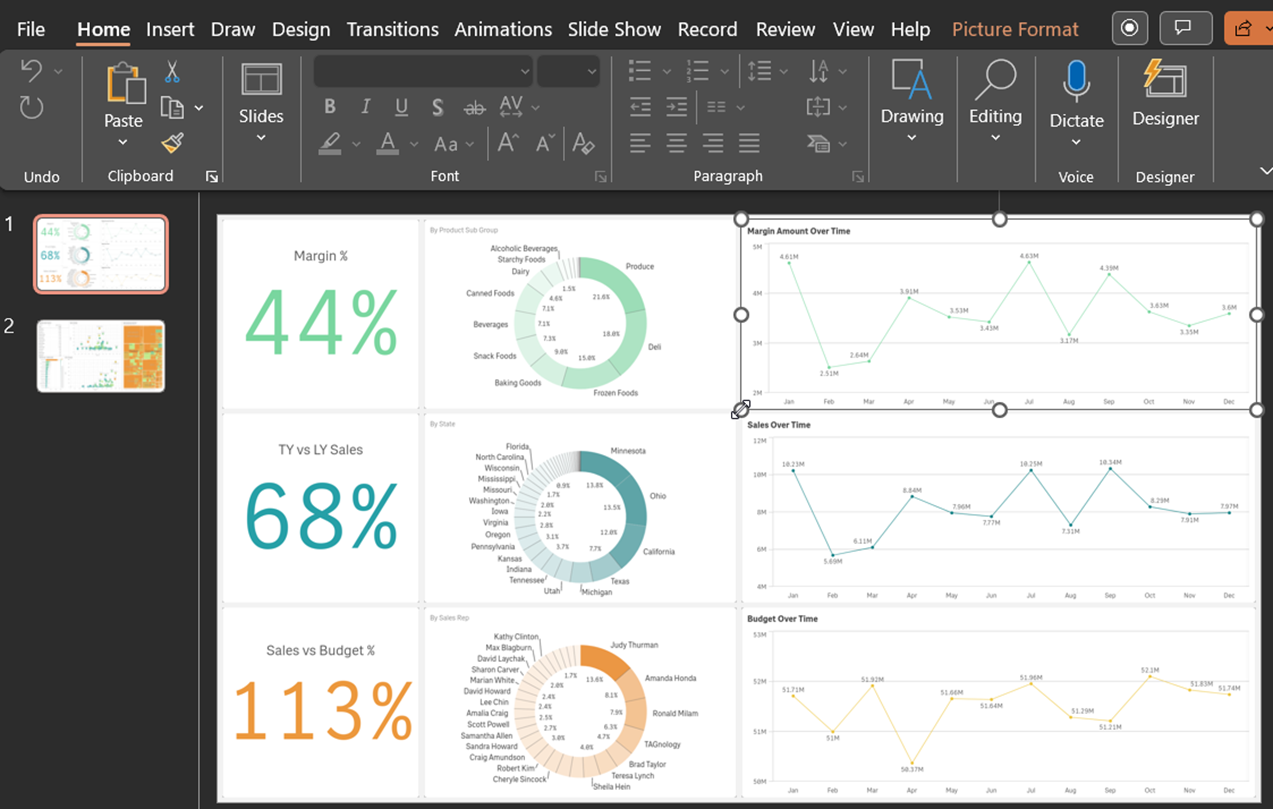Click the Redo icon
The image size is (1273, 809).
click(32, 107)
